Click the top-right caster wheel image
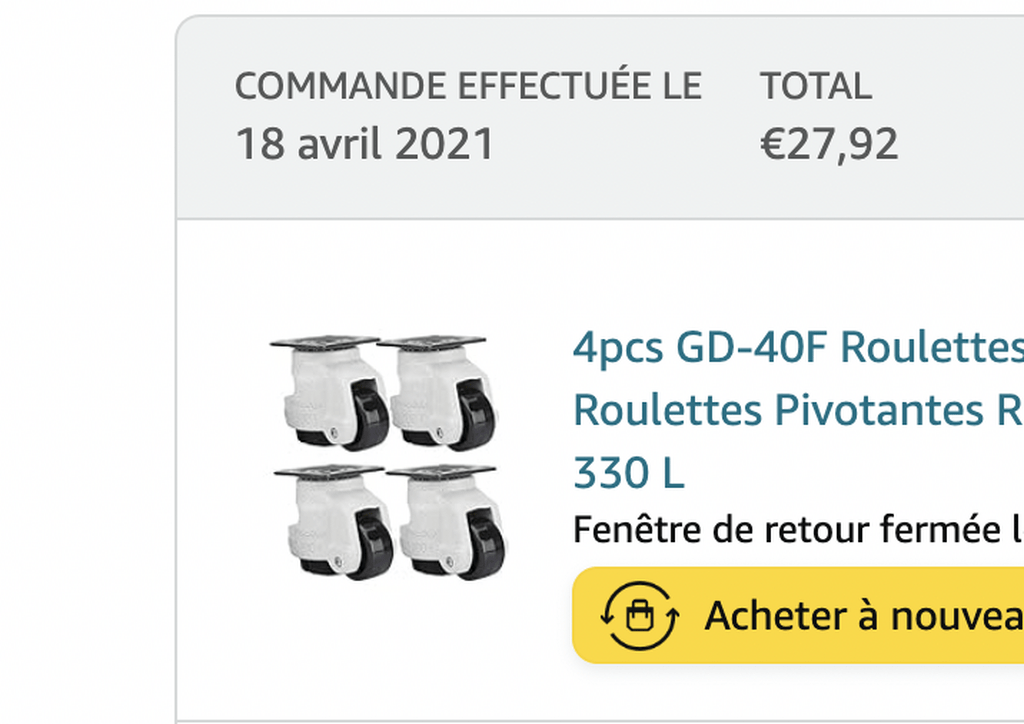The height and width of the screenshot is (724, 1024). click(x=437, y=392)
